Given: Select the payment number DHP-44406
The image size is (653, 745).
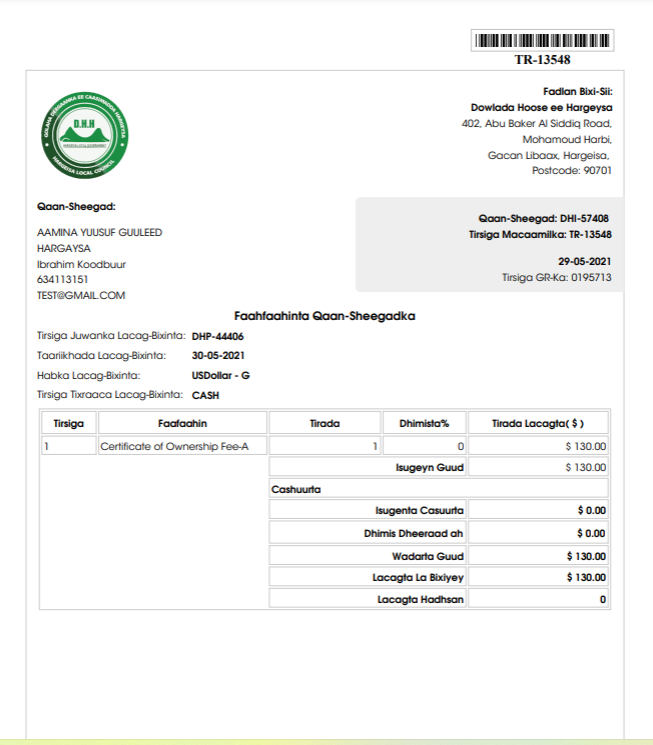Looking at the screenshot, I should click(x=218, y=336).
